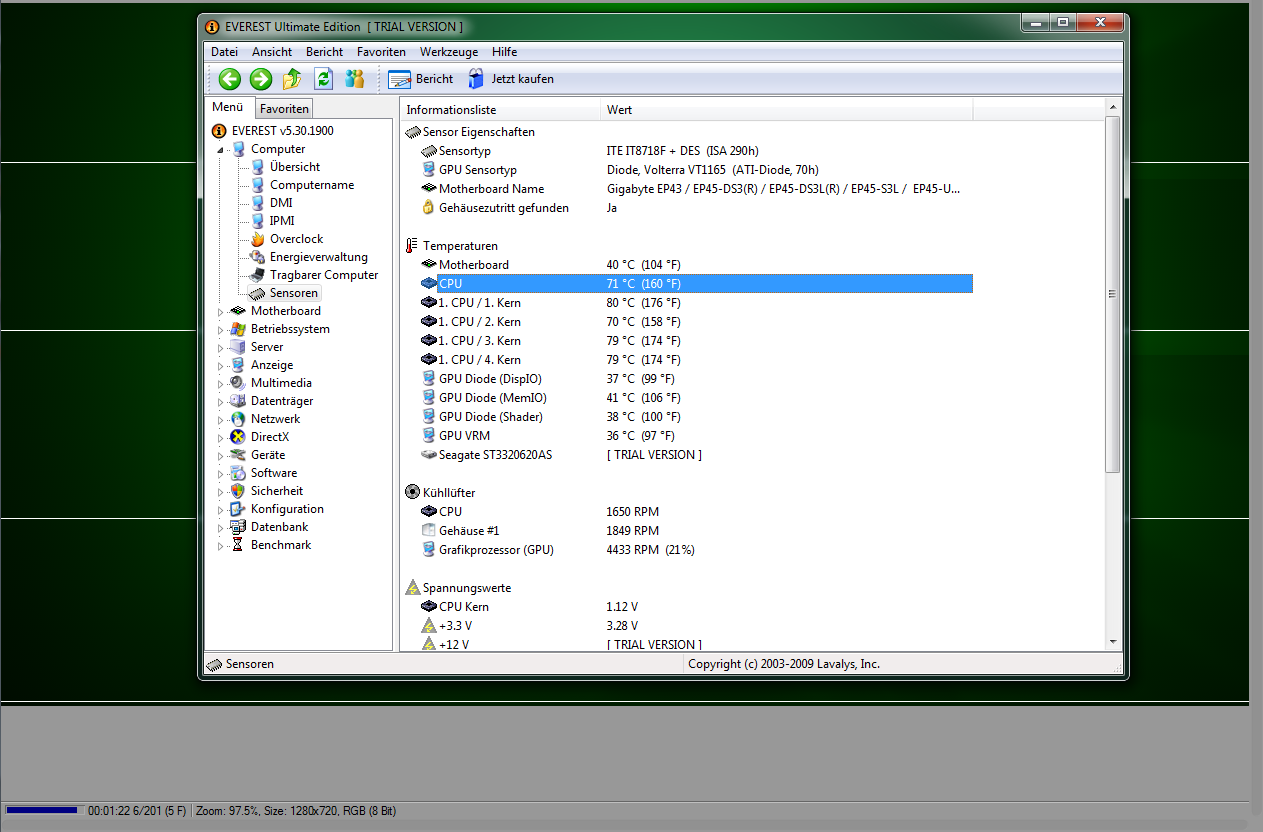The height and width of the screenshot is (832, 1263).
Task: Switch to the Menü tab
Action: pos(227,107)
